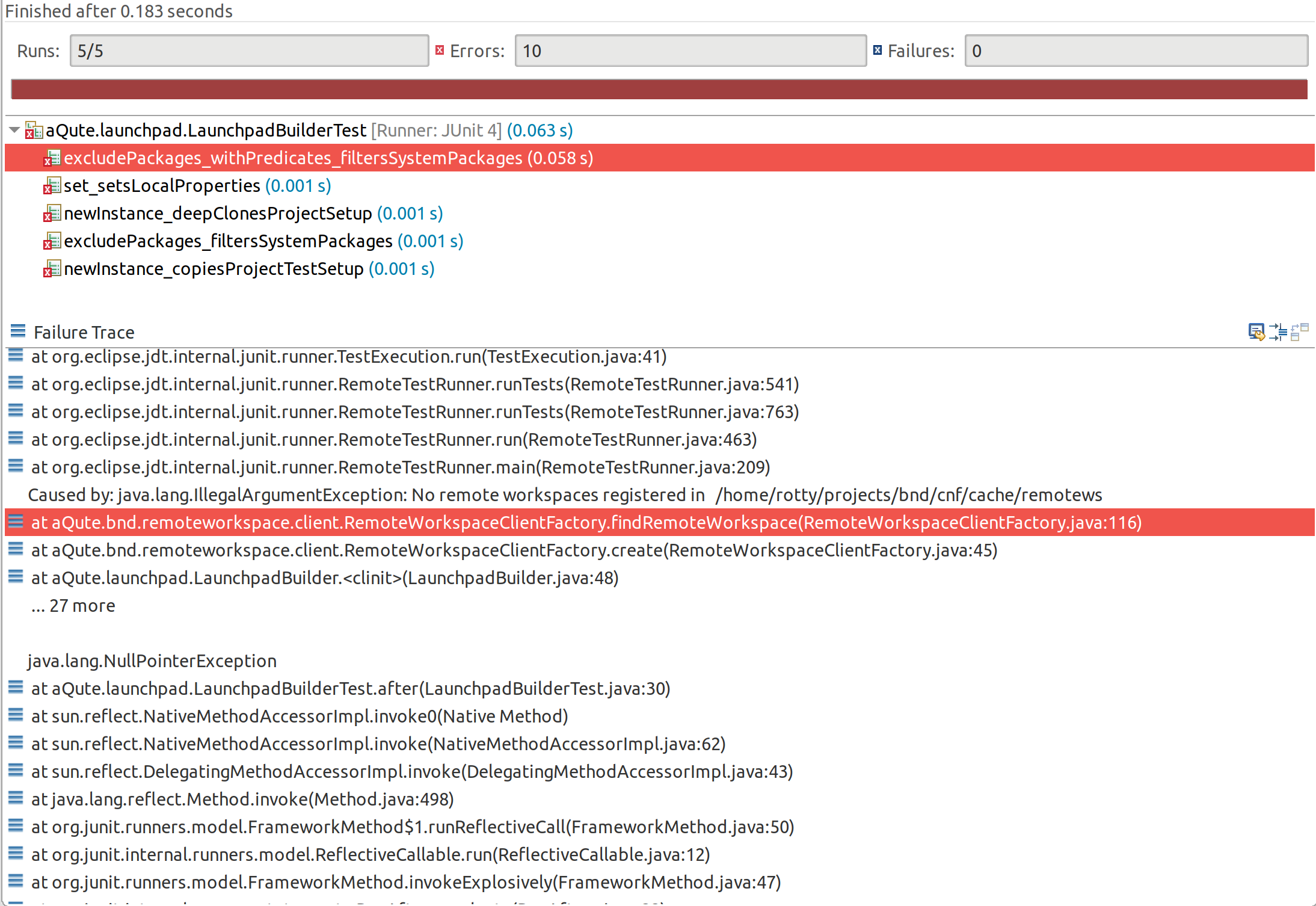
Task: Click excludePackages_withPredicates_filtersSystemPackages test error icon
Action: [x=52, y=158]
